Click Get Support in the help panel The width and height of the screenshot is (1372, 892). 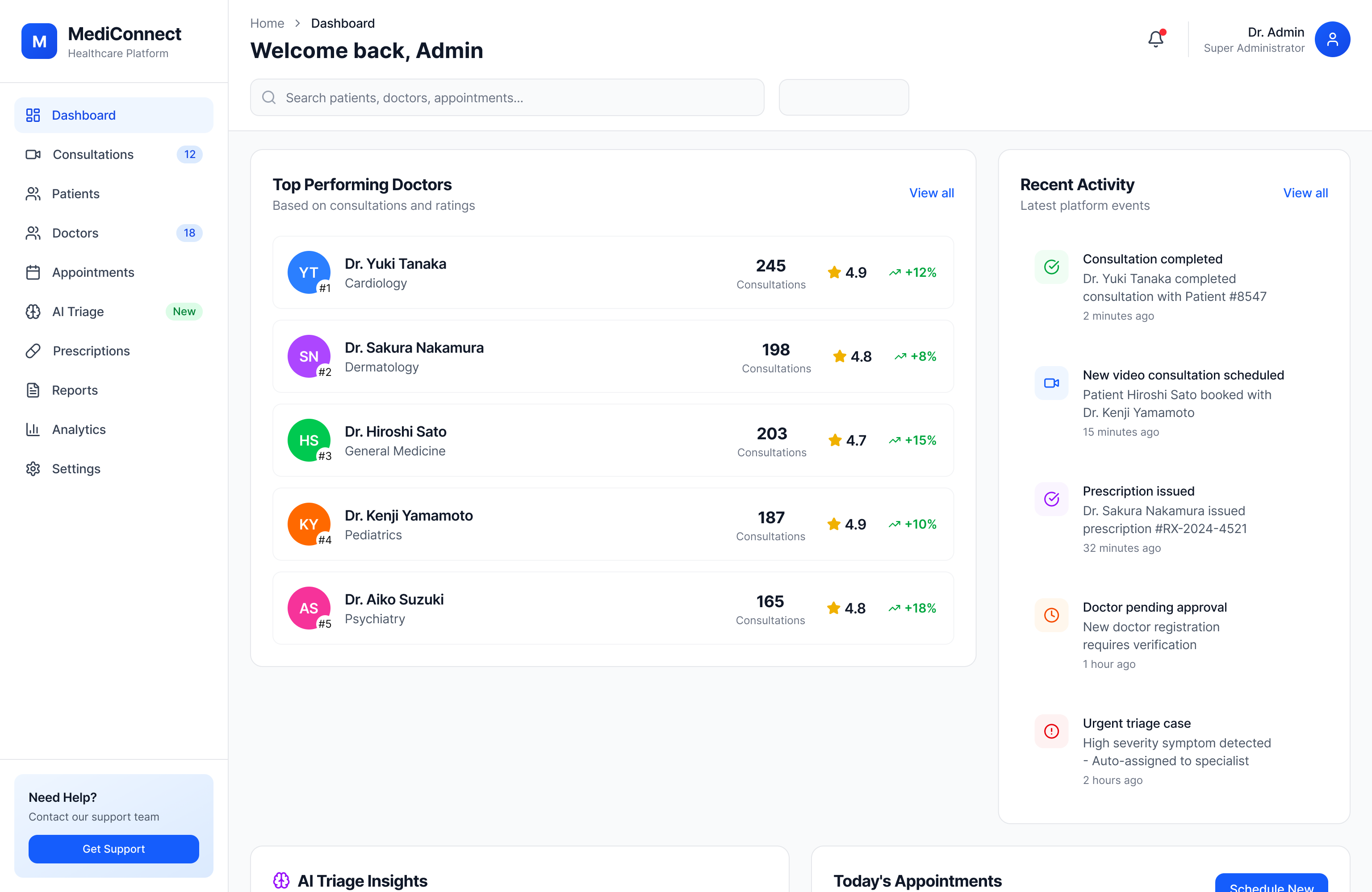tap(113, 849)
